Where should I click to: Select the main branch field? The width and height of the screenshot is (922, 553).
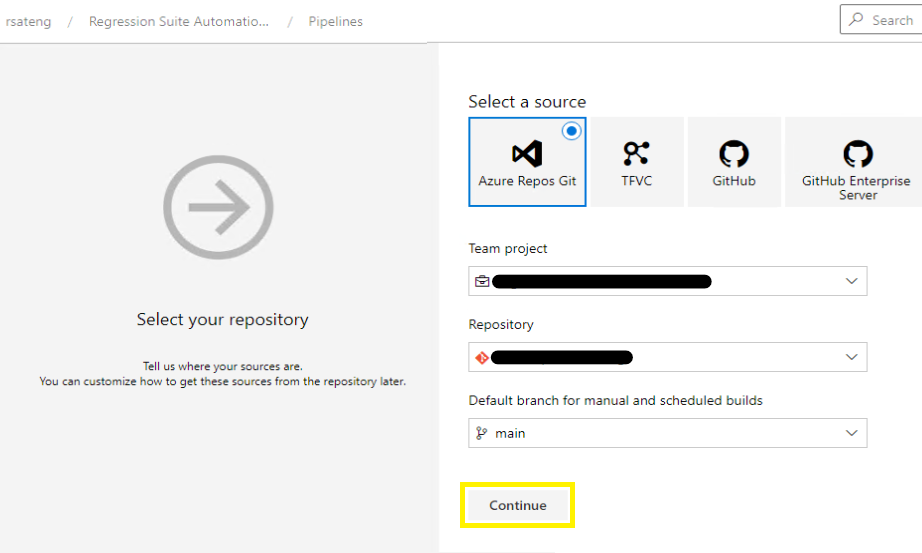coord(667,433)
